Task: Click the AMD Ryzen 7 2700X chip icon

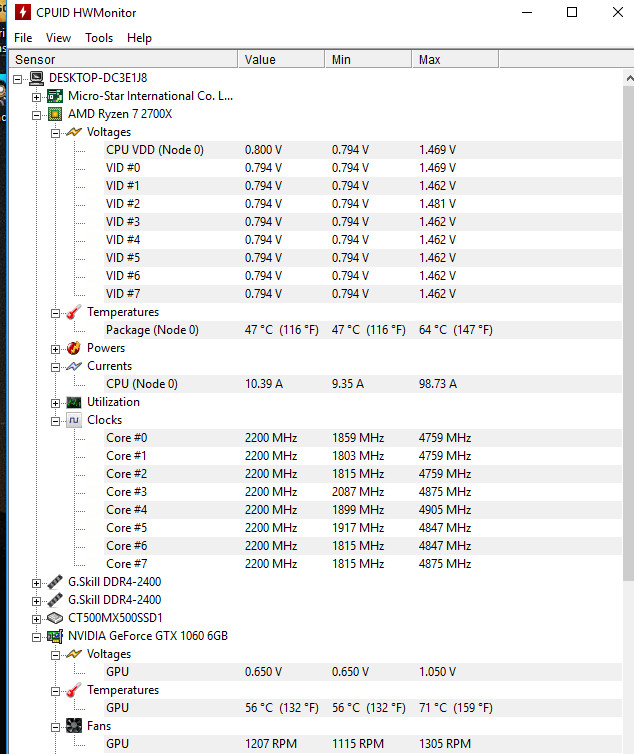Action: (x=55, y=114)
